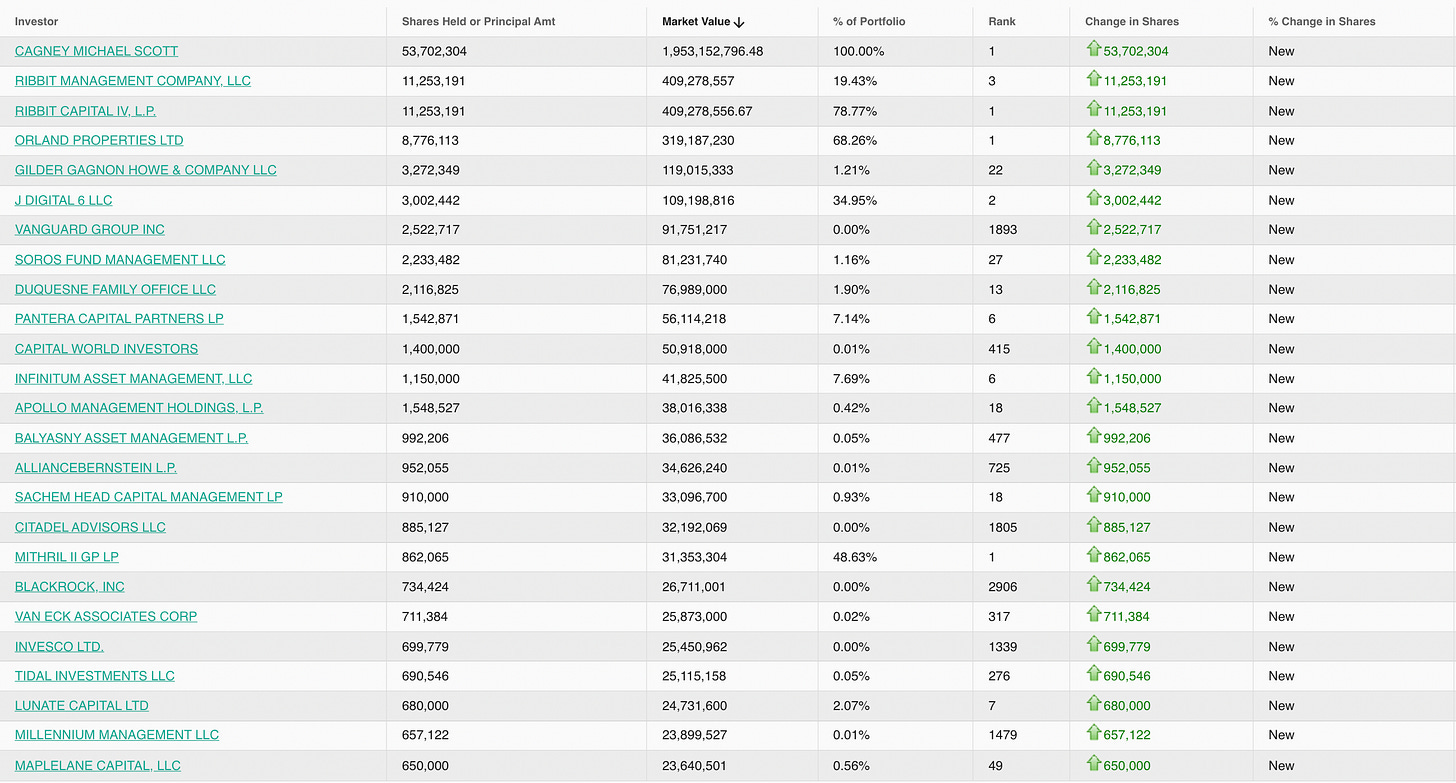Sort table by Investor column

(x=37, y=21)
